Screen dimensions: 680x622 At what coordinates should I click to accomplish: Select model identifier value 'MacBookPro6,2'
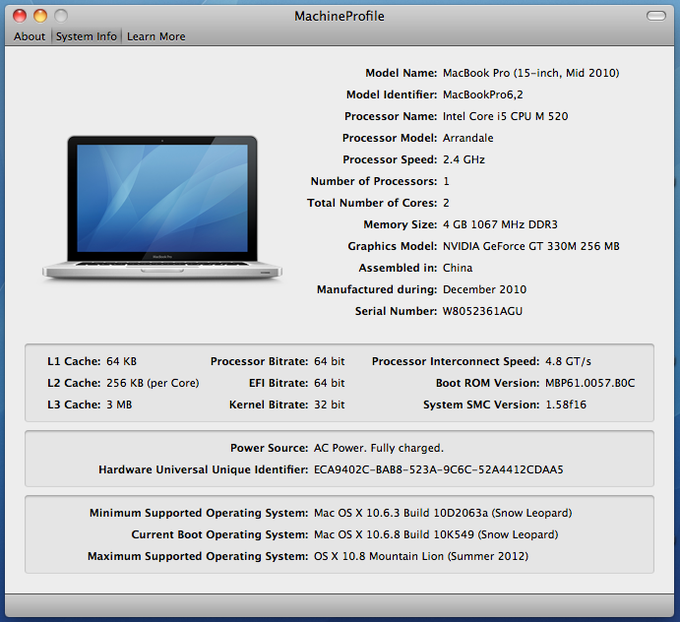483,95
